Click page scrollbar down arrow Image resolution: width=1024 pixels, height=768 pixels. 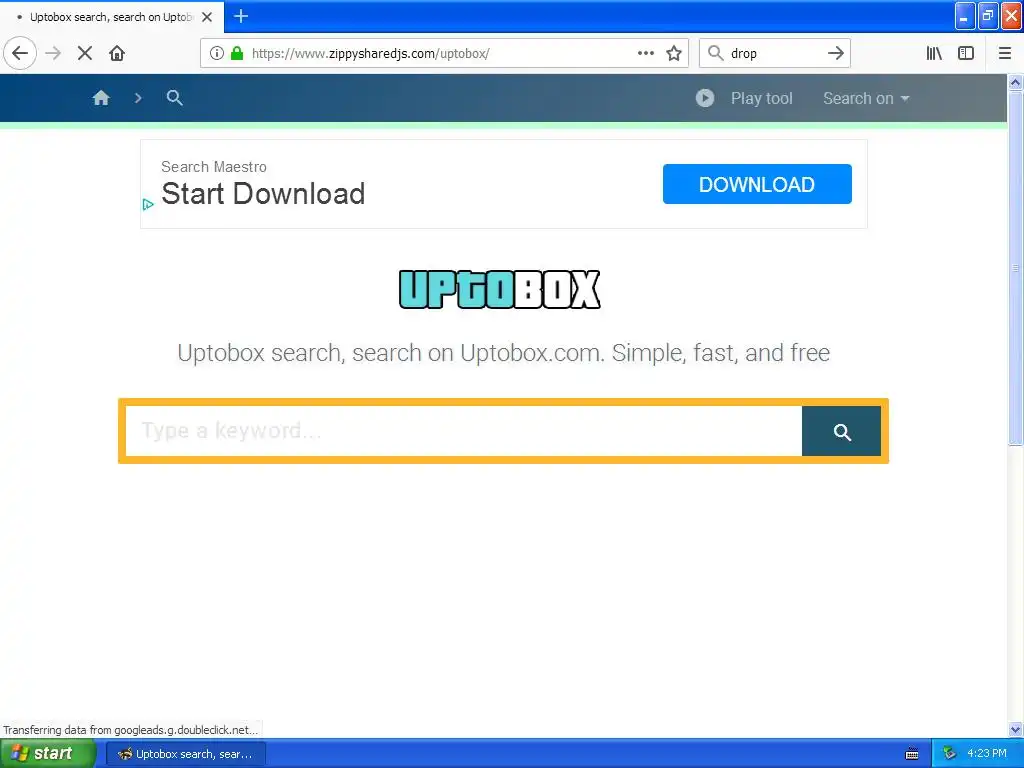point(1015,729)
